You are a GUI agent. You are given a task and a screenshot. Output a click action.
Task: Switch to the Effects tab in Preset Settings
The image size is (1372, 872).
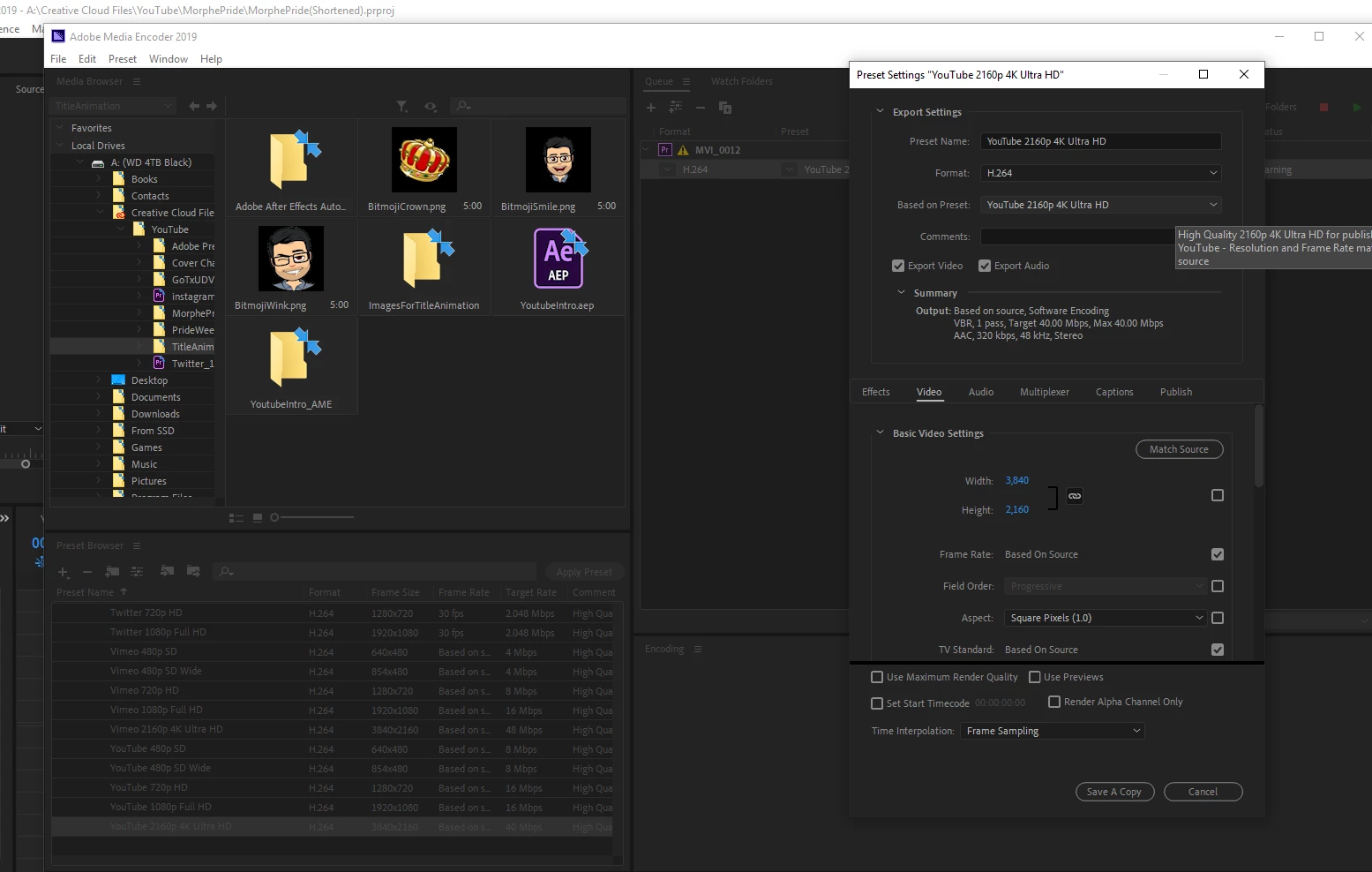click(876, 392)
